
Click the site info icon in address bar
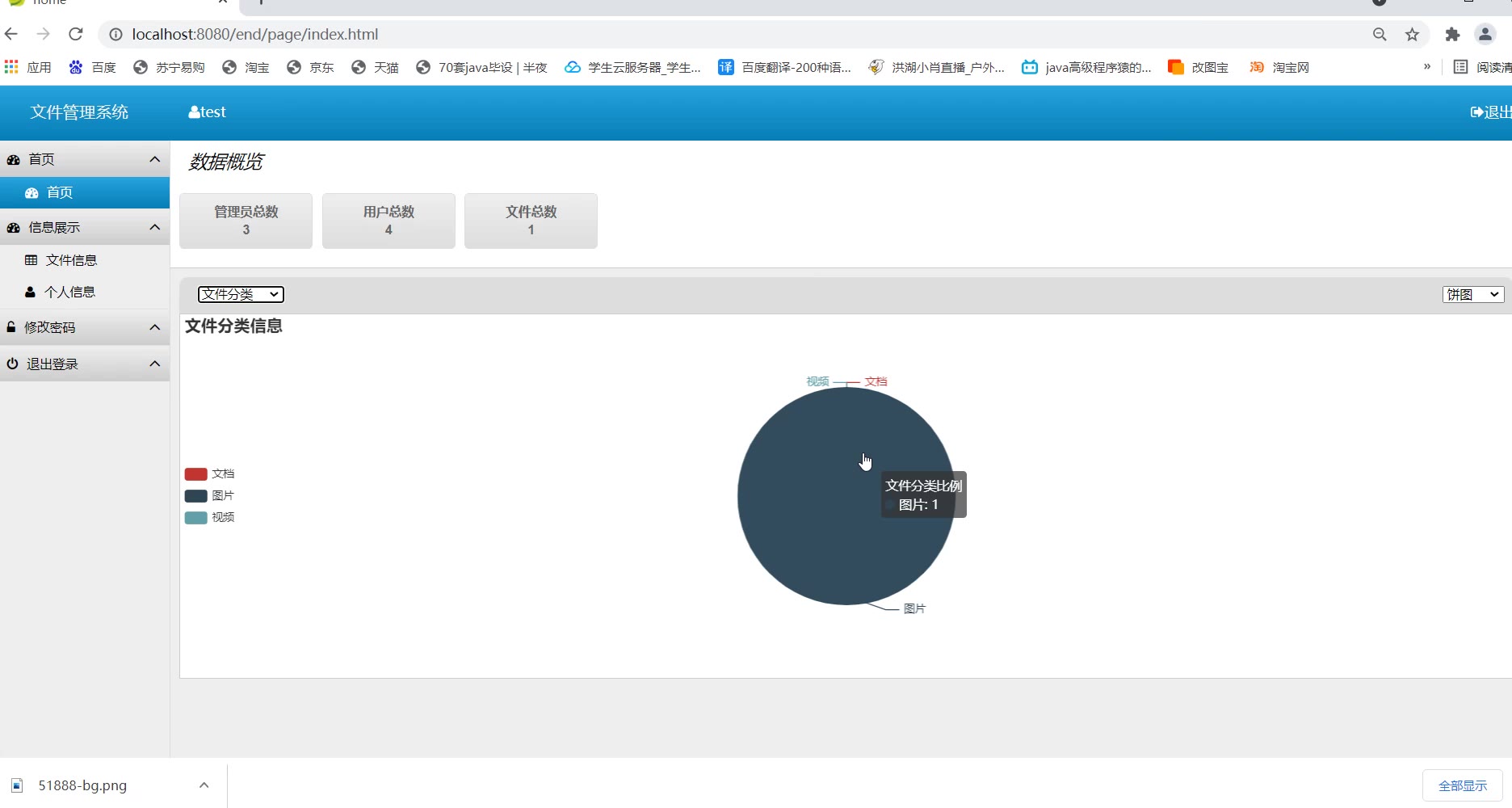pyautogui.click(x=115, y=34)
